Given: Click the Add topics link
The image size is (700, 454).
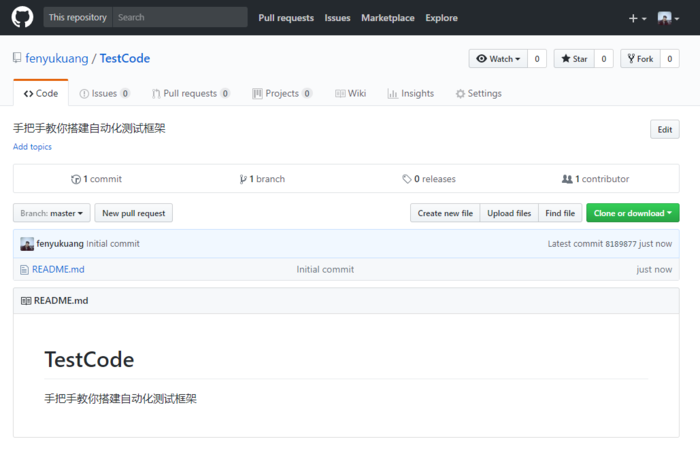Looking at the screenshot, I should (32, 147).
